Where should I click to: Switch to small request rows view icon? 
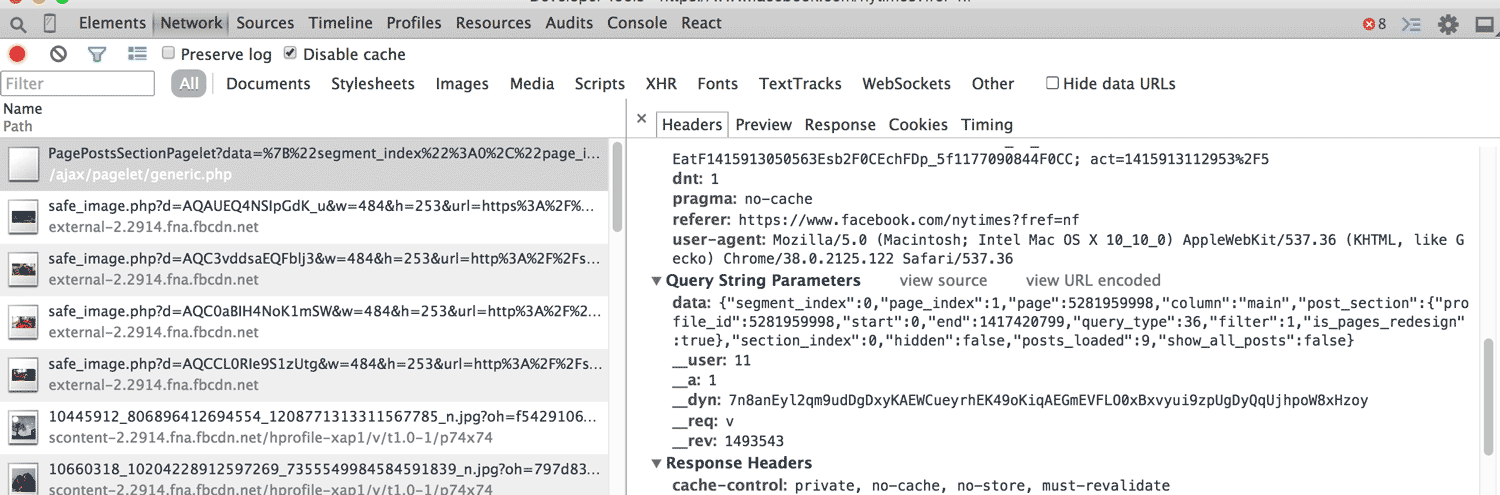137,54
